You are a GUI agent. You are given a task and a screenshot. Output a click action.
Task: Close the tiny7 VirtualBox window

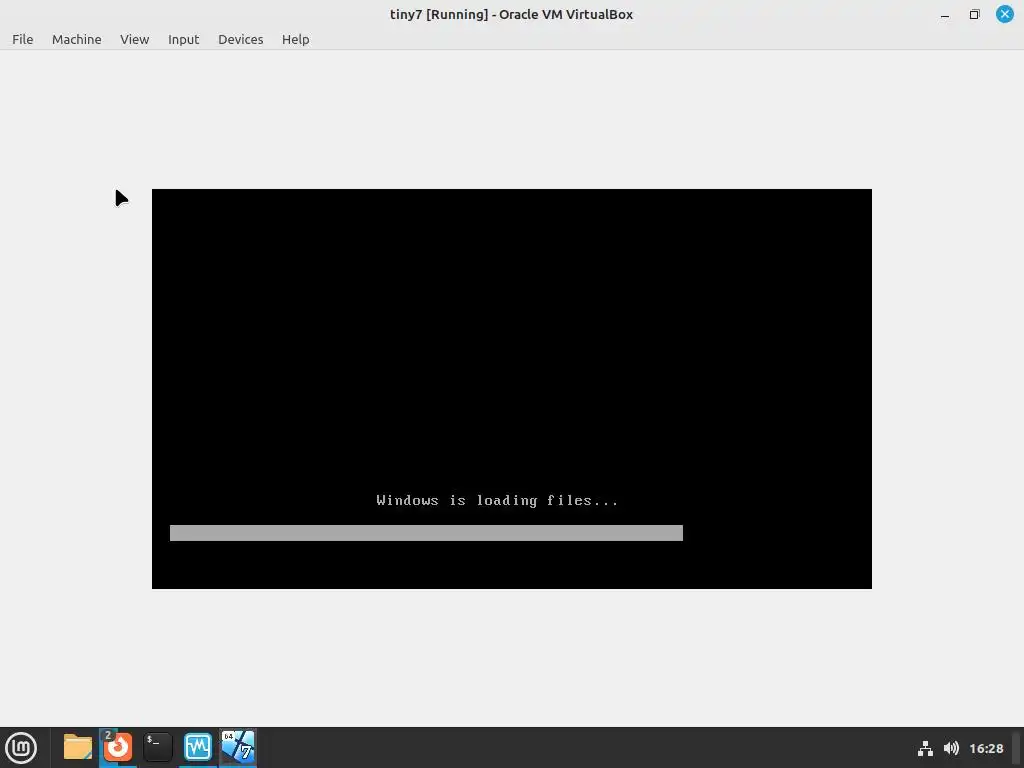pos(1004,14)
